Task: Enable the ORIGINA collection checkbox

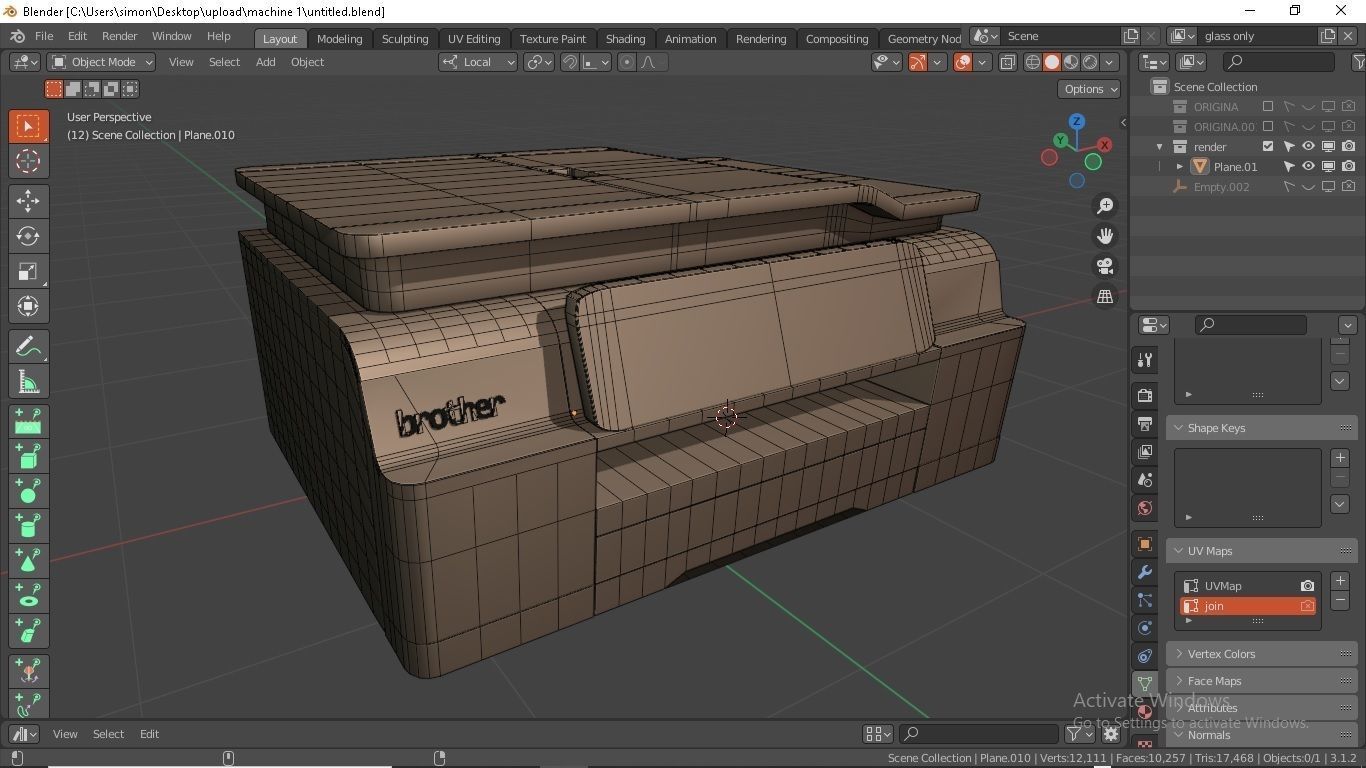Action: 1268,106
